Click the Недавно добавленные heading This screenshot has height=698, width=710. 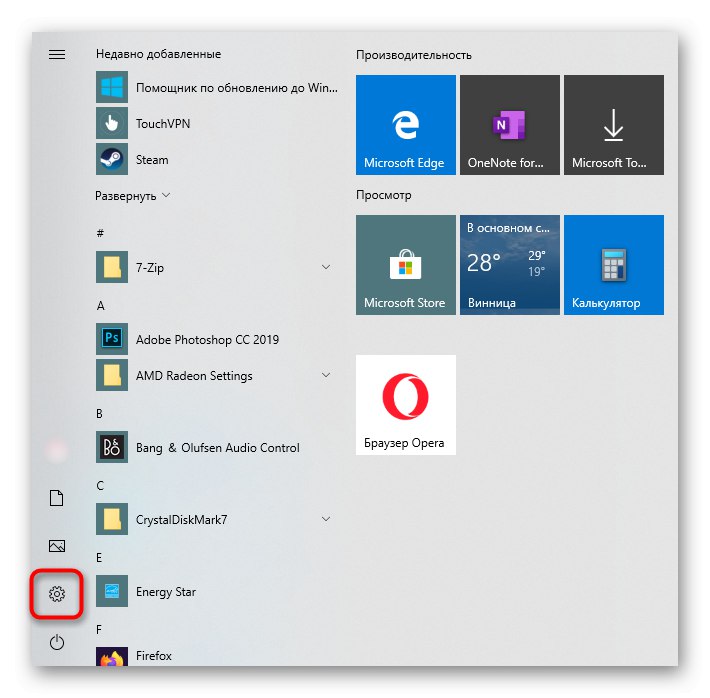click(x=158, y=54)
